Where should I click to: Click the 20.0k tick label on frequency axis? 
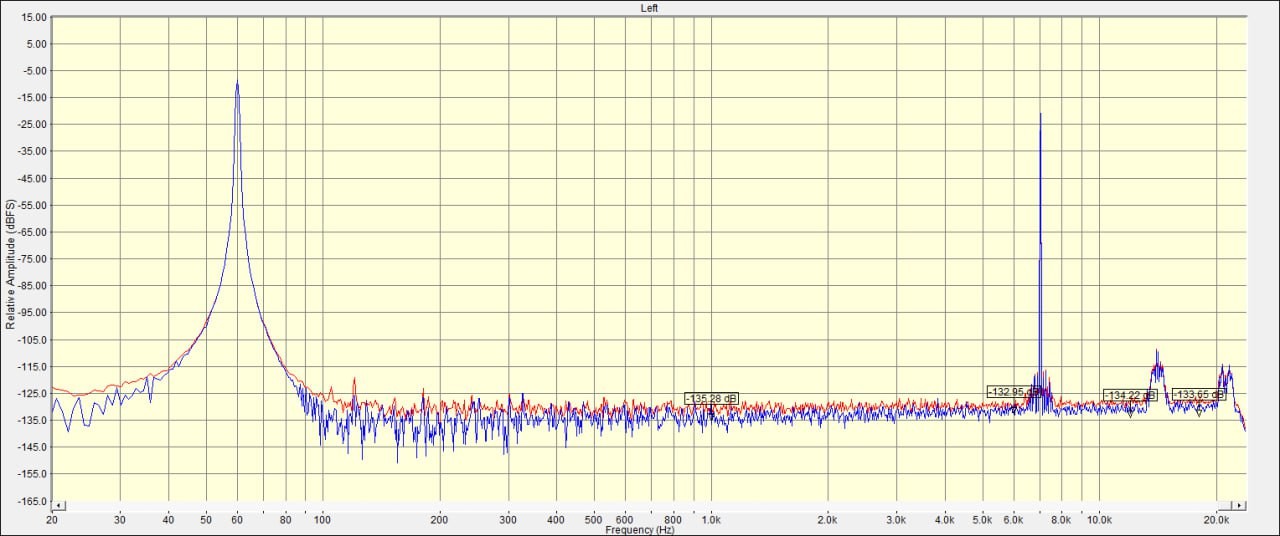(x=1216, y=520)
